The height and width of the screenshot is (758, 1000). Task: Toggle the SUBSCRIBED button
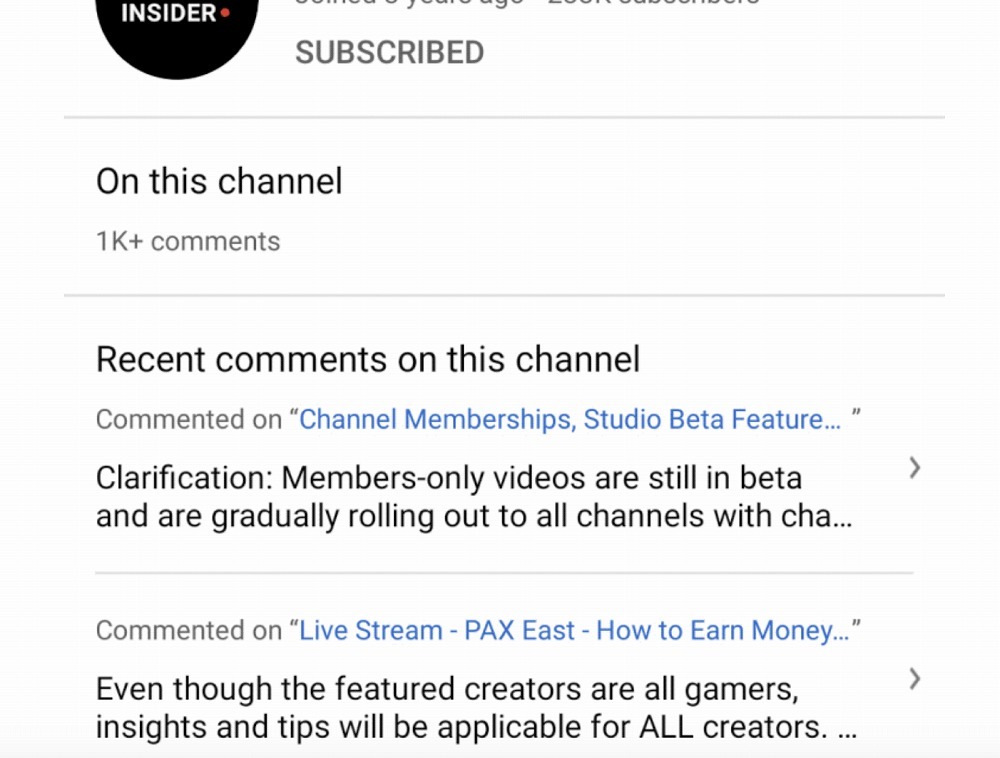[390, 52]
